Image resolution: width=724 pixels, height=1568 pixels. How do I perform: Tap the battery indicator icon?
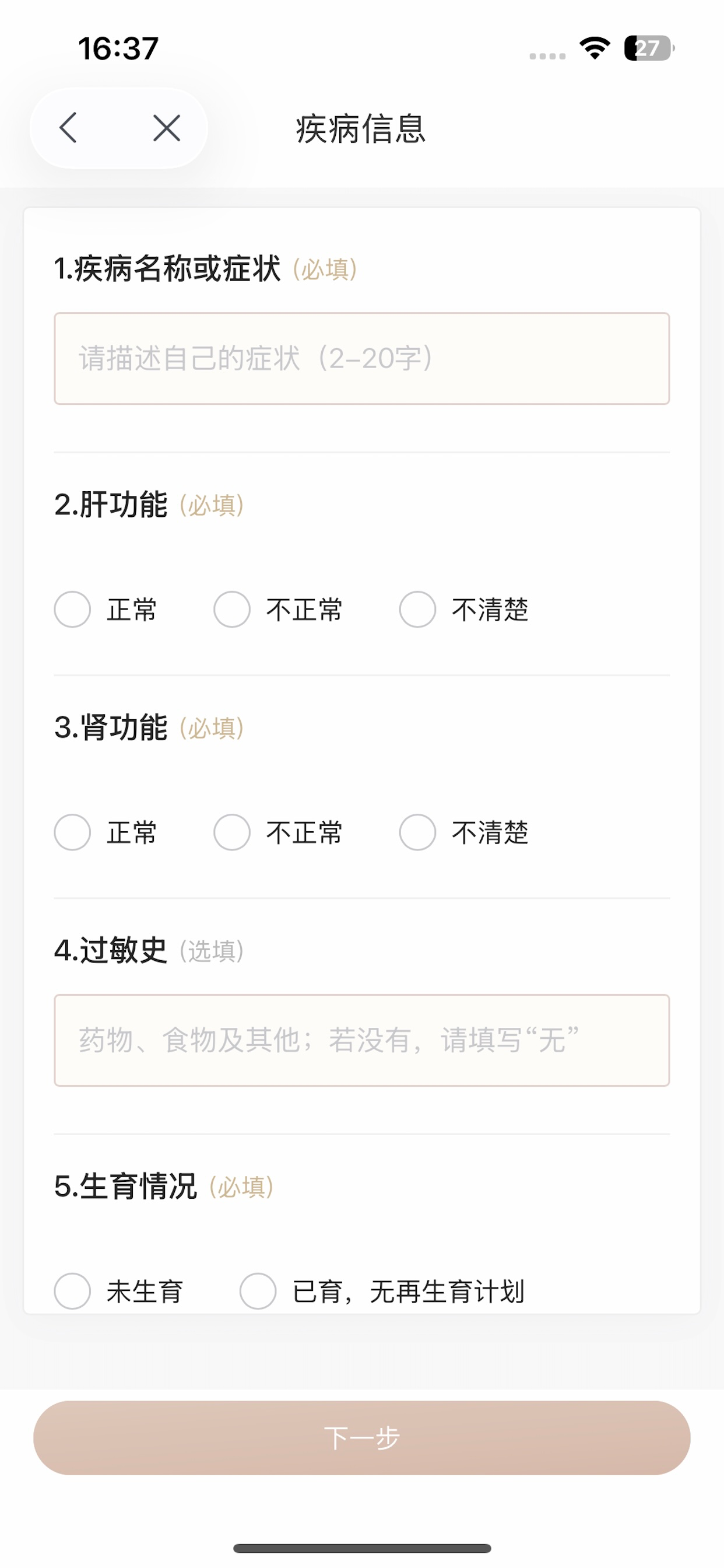click(649, 48)
